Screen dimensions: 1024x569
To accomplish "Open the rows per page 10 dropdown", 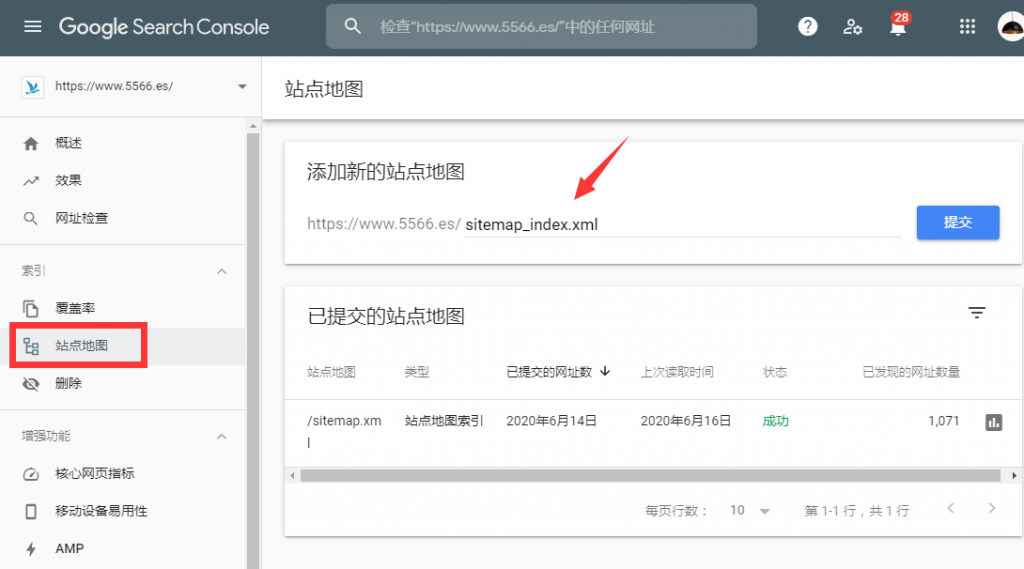I will click(750, 511).
